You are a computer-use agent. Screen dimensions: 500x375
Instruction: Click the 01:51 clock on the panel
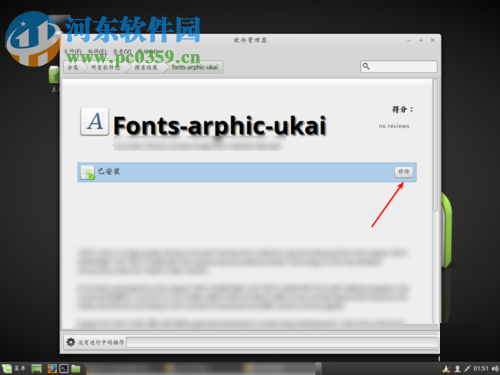click(481, 368)
